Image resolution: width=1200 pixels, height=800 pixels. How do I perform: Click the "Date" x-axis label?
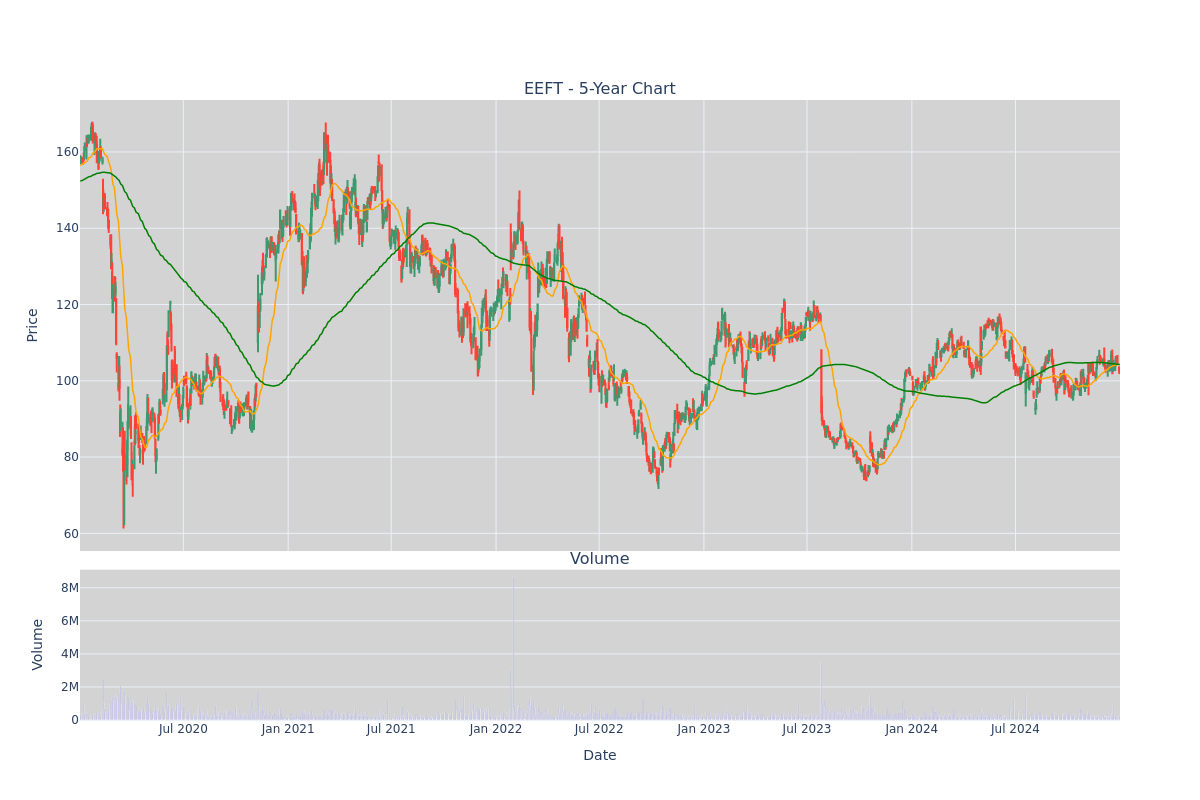[600, 755]
